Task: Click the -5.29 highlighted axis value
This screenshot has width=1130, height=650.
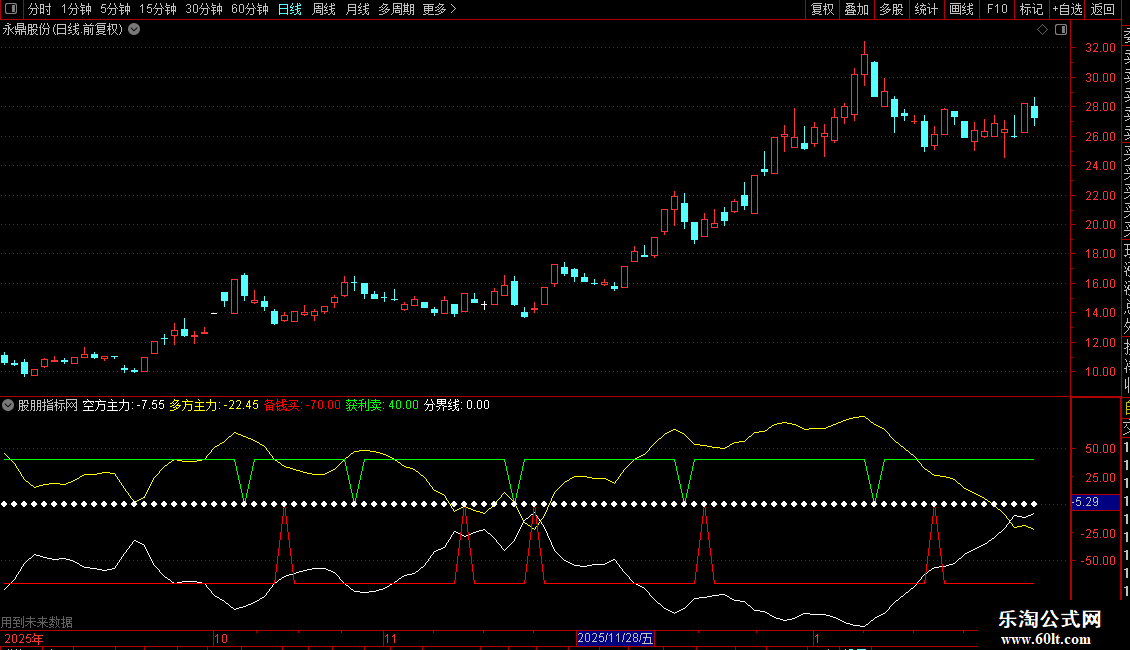Action: click(x=1095, y=502)
